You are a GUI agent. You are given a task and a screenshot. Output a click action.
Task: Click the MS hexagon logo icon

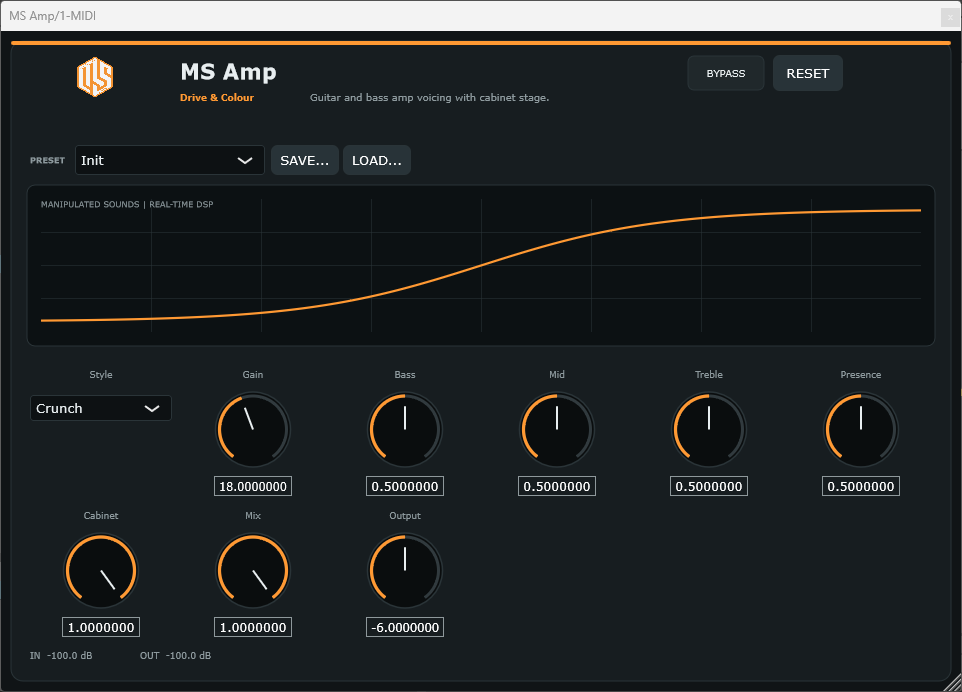pyautogui.click(x=95, y=77)
